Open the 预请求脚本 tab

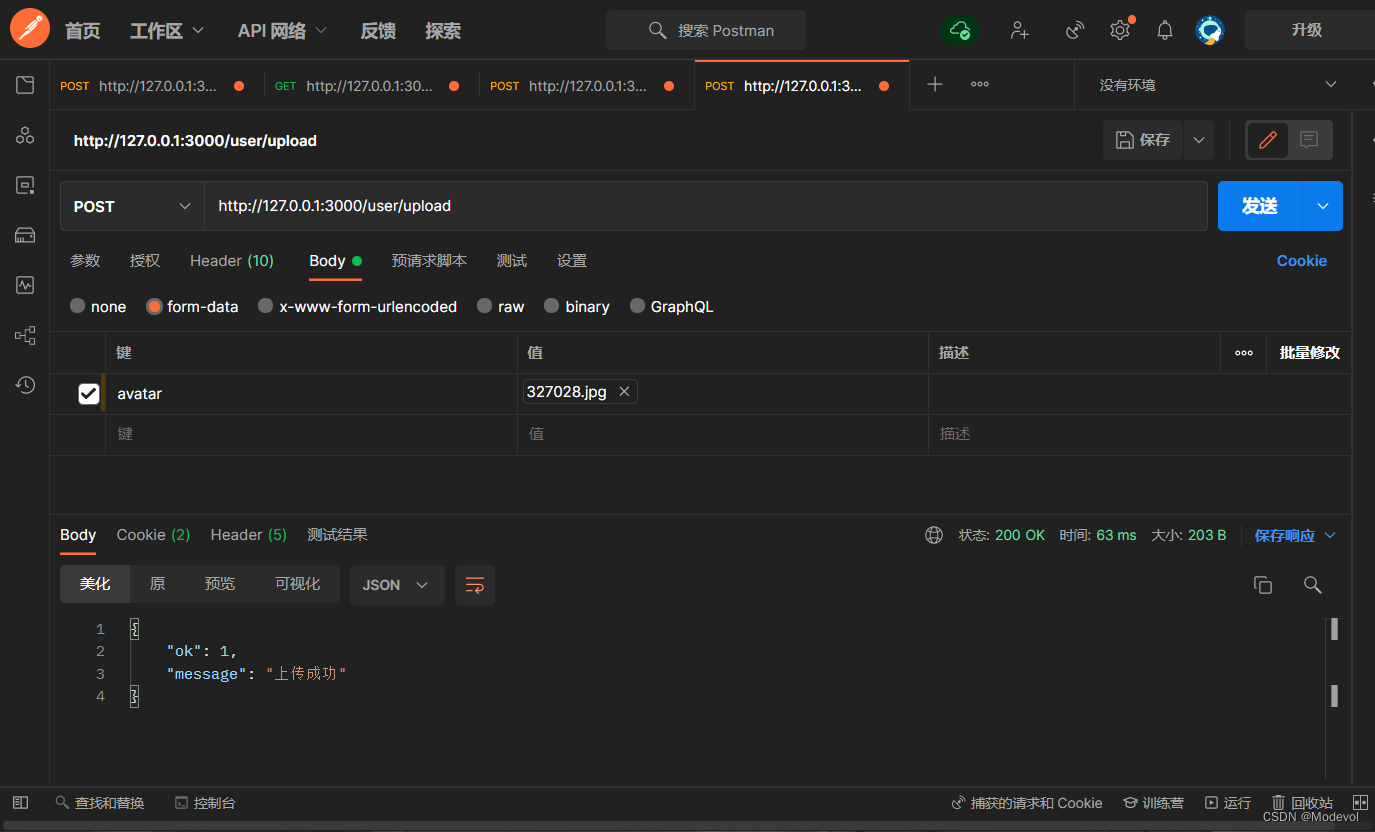pyautogui.click(x=429, y=260)
